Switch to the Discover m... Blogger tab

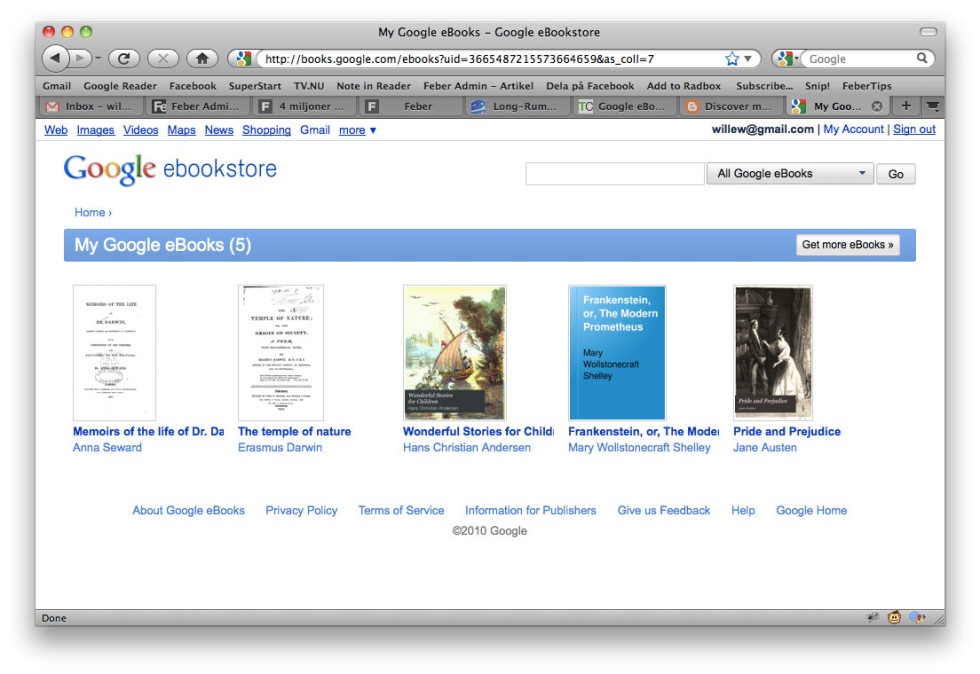tap(729, 106)
